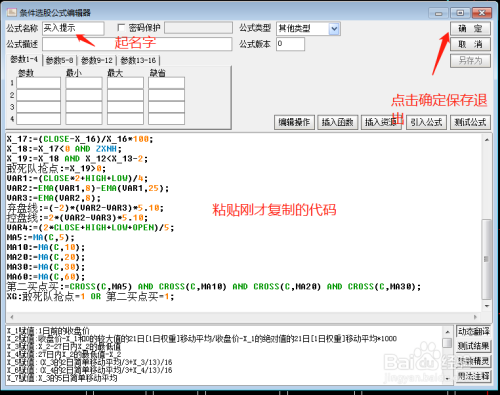Switch to the 参数1-4 tab
The width and height of the screenshot is (500, 395).
point(24,60)
